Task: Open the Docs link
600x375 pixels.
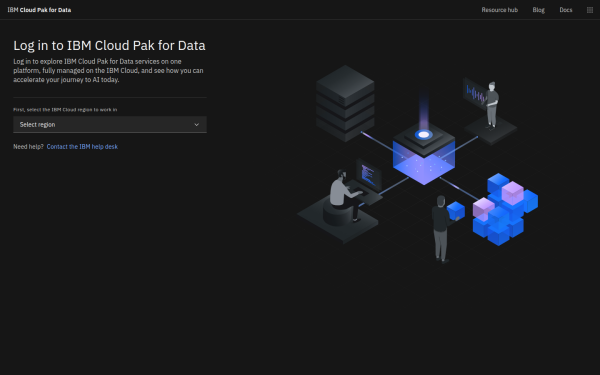Action: (566, 10)
